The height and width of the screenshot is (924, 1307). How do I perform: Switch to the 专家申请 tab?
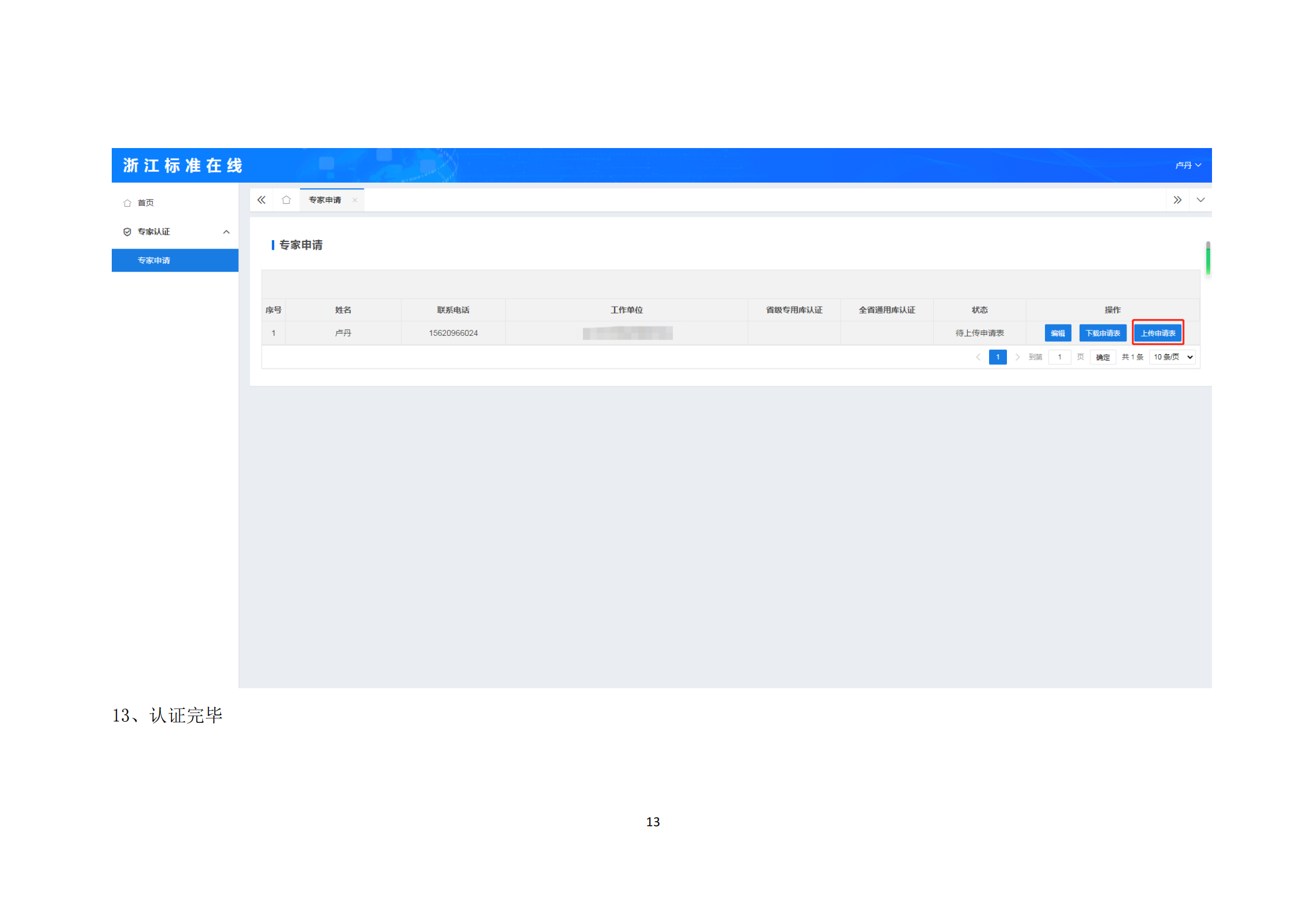tap(325, 201)
